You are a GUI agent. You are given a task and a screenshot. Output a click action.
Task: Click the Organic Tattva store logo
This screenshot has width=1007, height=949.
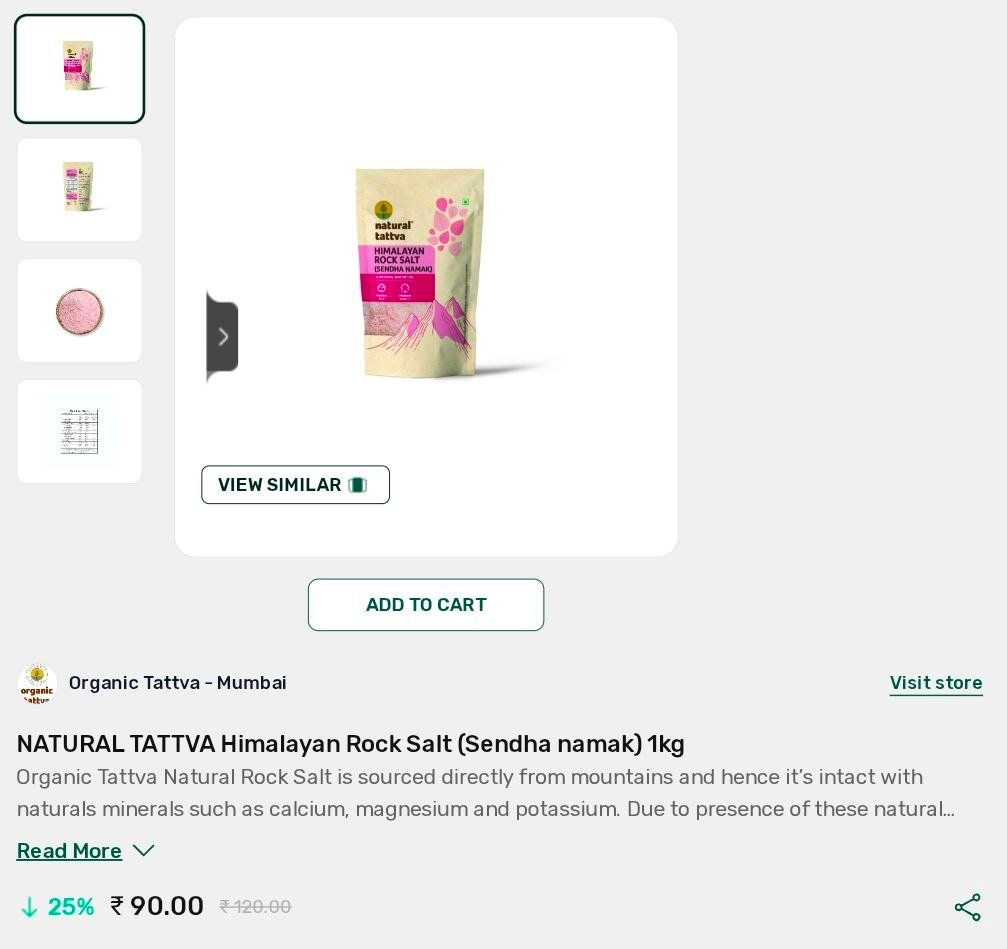coord(37,683)
